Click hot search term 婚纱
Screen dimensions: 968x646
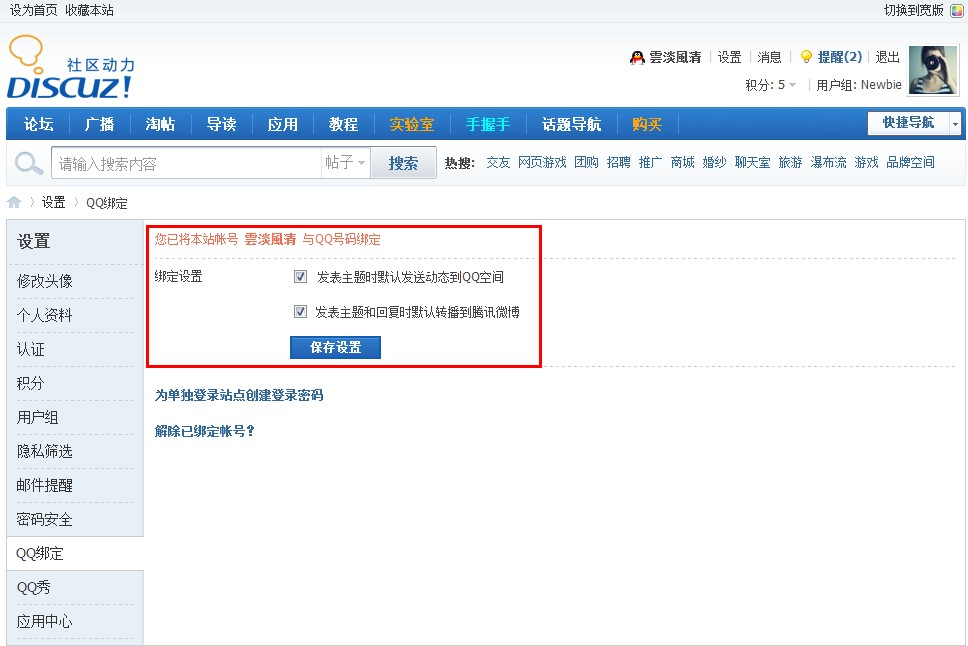click(x=715, y=162)
